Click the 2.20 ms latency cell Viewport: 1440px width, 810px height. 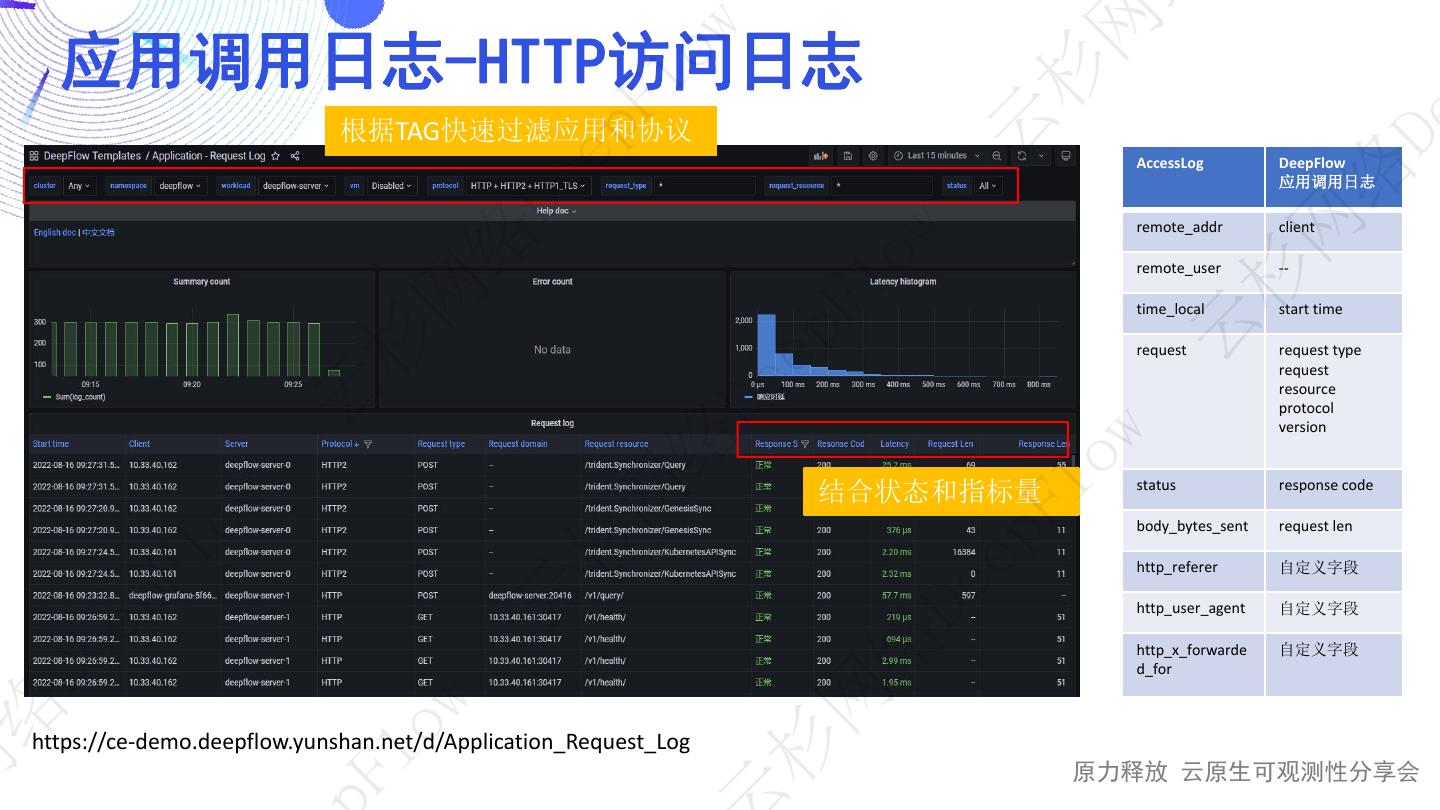tap(897, 552)
